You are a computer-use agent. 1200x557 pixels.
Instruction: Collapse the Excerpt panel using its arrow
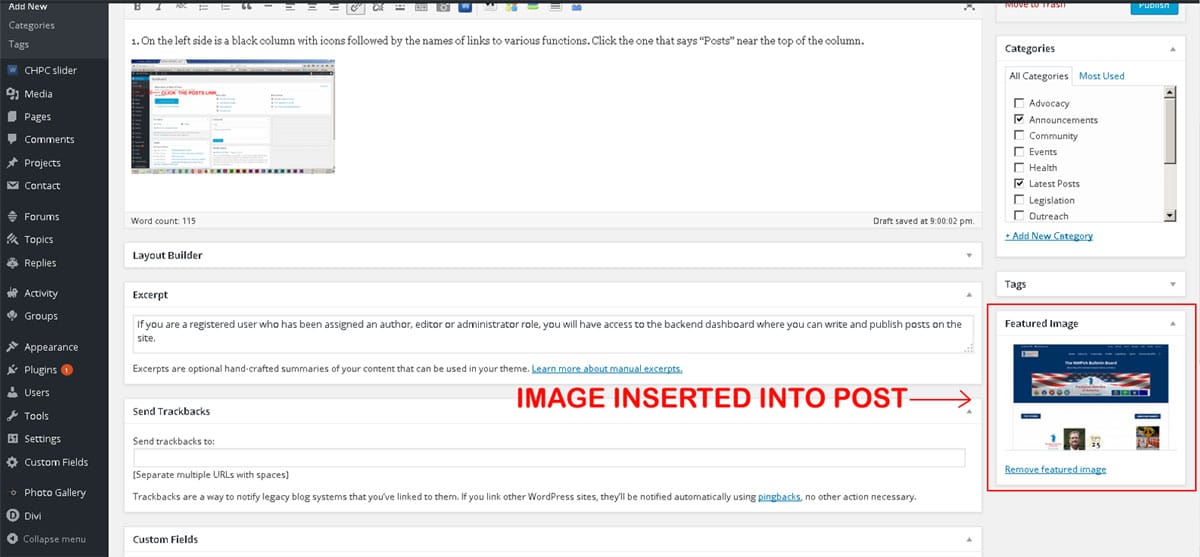tap(968, 296)
